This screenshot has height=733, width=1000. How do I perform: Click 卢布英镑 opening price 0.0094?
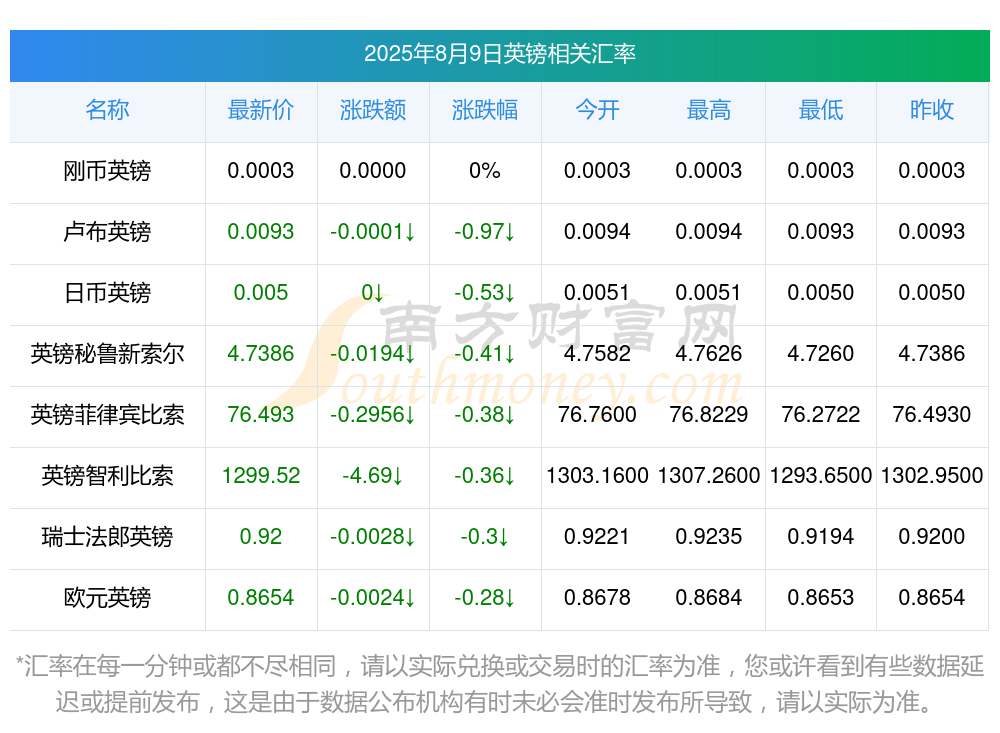[x=597, y=232]
